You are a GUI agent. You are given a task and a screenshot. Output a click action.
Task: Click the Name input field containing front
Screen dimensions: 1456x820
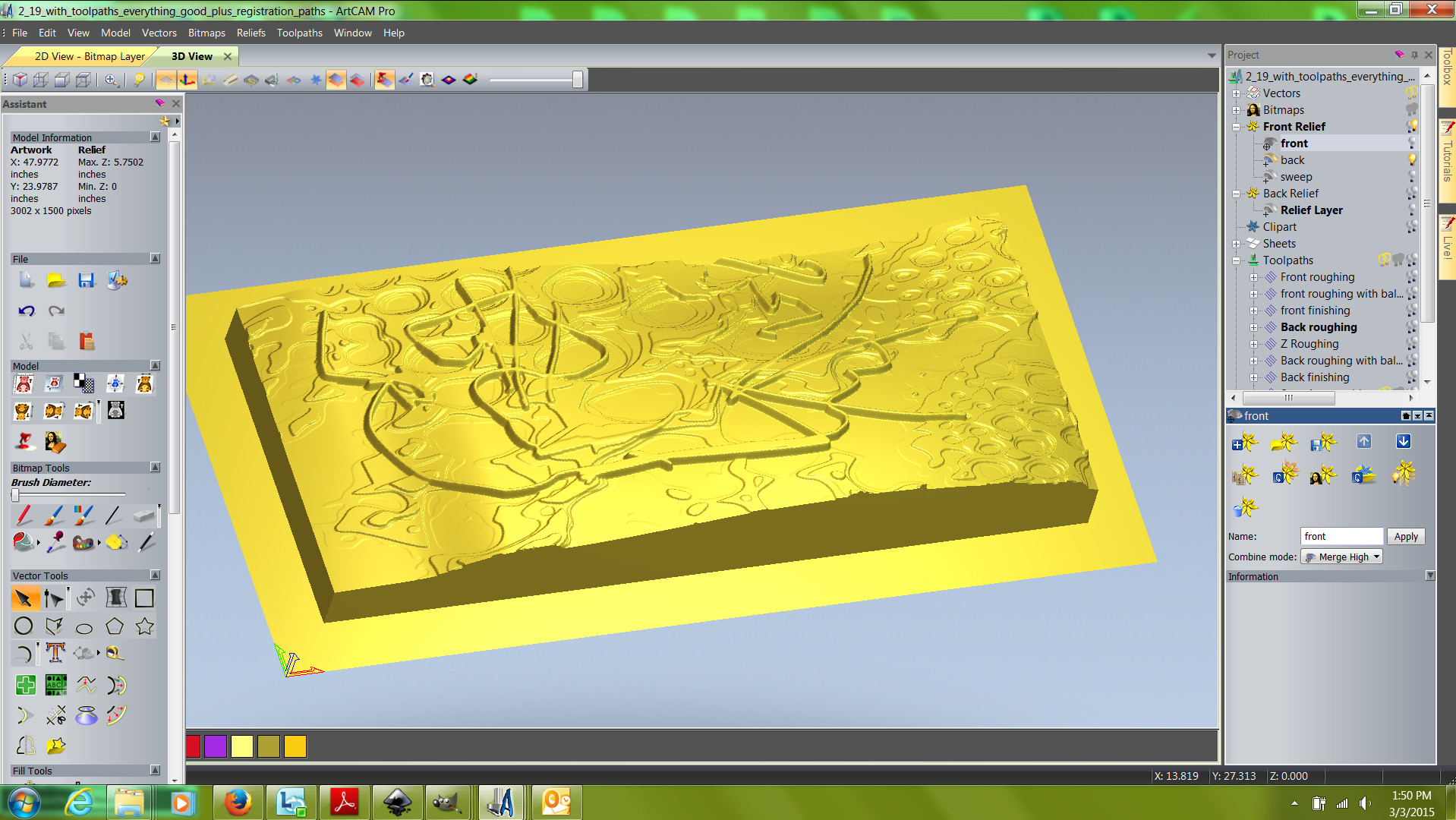(x=1341, y=536)
